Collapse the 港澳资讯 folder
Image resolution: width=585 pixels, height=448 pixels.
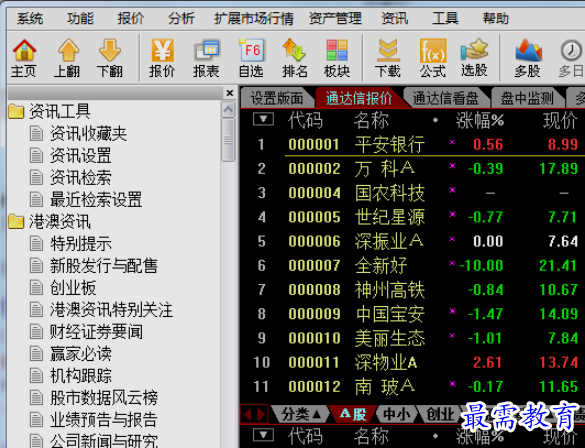pyautogui.click(x=16, y=222)
